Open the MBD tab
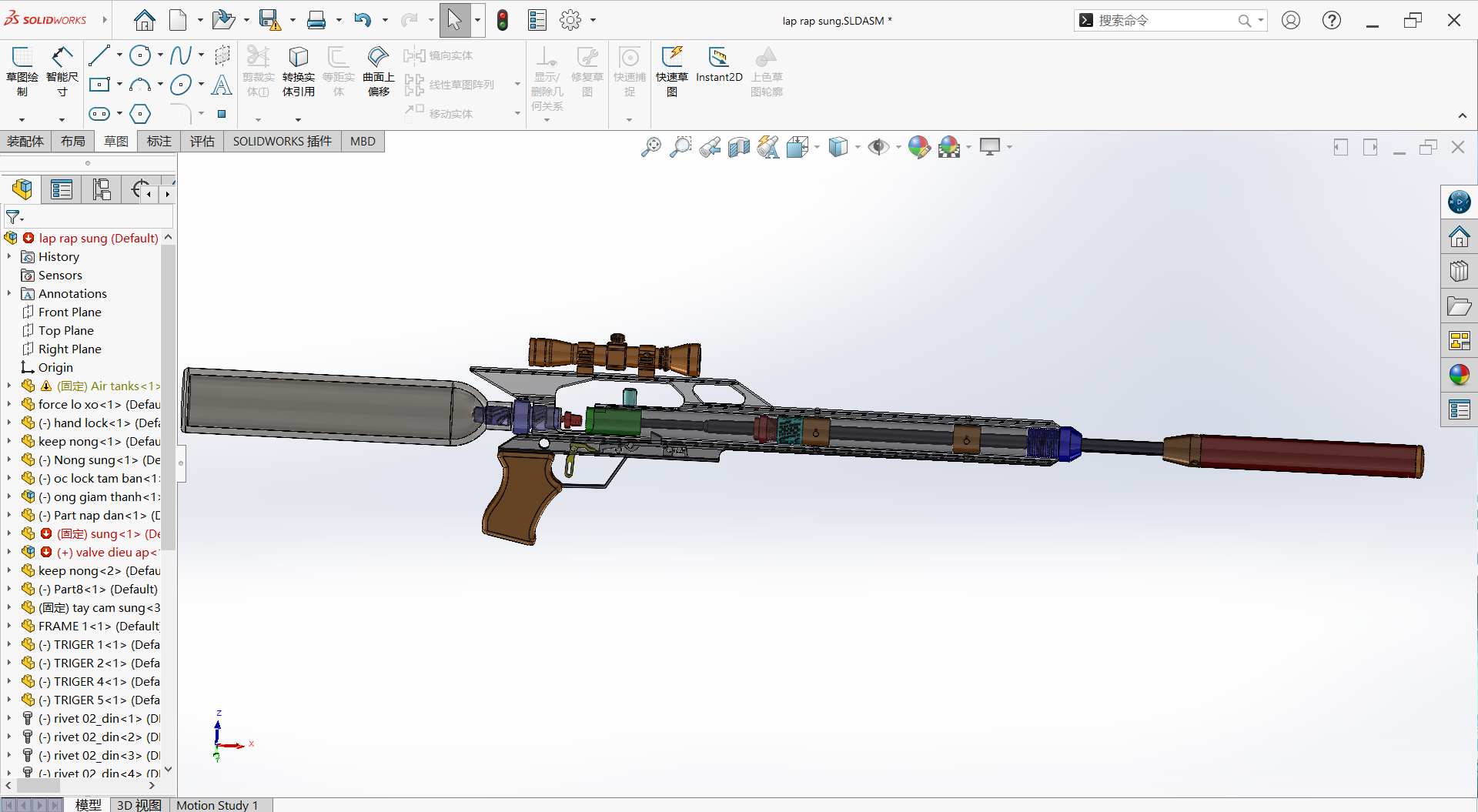 (x=363, y=141)
